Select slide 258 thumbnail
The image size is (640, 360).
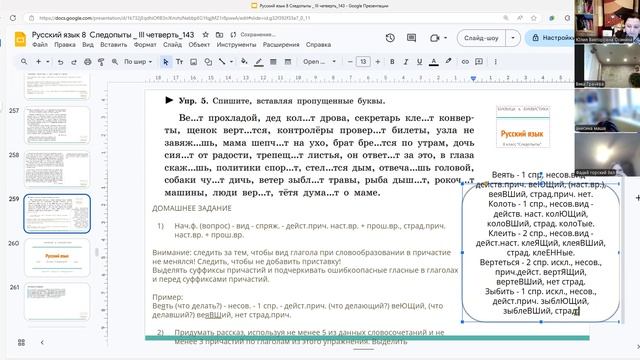[x=57, y=169]
